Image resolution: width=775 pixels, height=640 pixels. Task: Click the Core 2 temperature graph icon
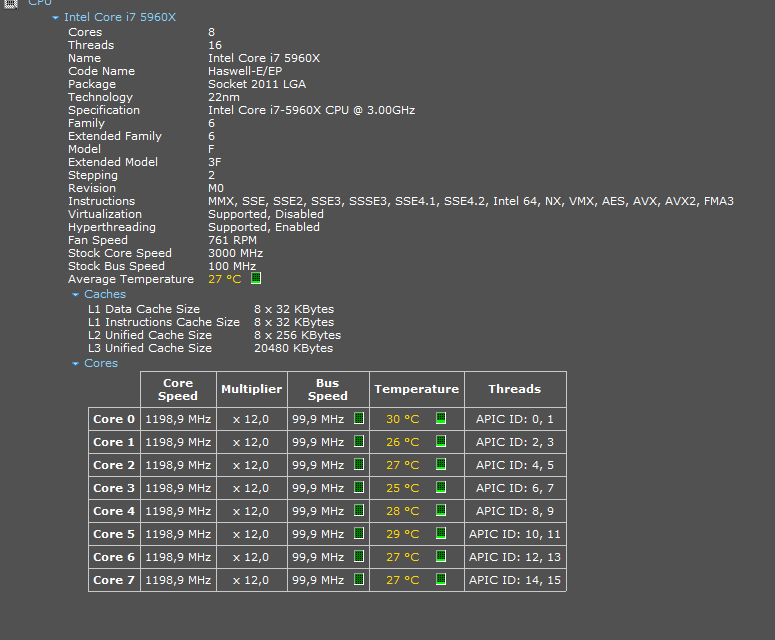coord(441,464)
